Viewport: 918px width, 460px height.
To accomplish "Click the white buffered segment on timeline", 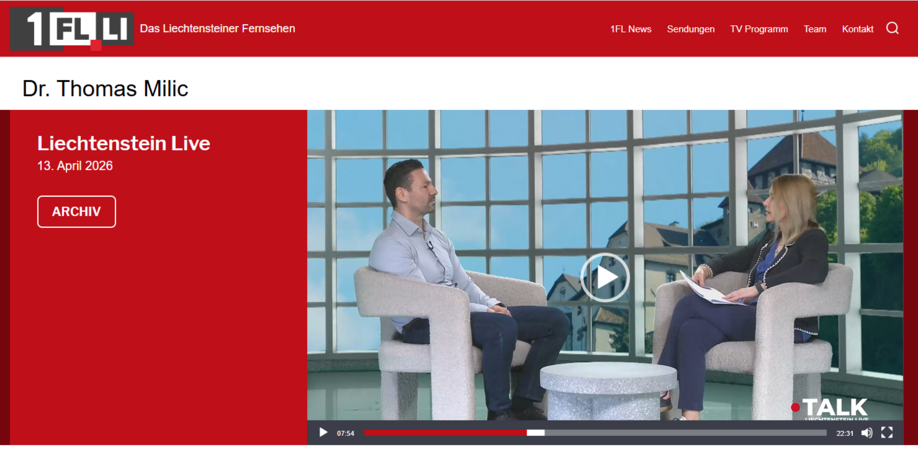I will [535, 433].
